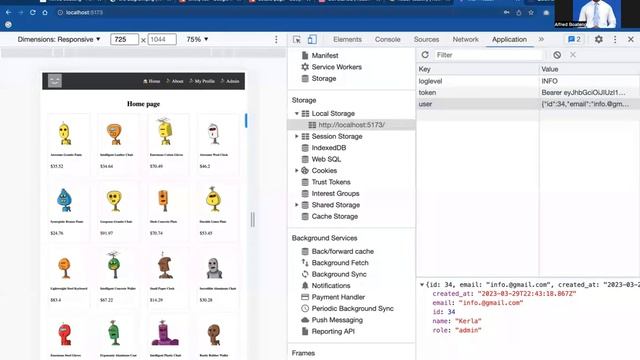Screen dimensions: 640x360
Task: Open the browser home icon
Action: 45,12
